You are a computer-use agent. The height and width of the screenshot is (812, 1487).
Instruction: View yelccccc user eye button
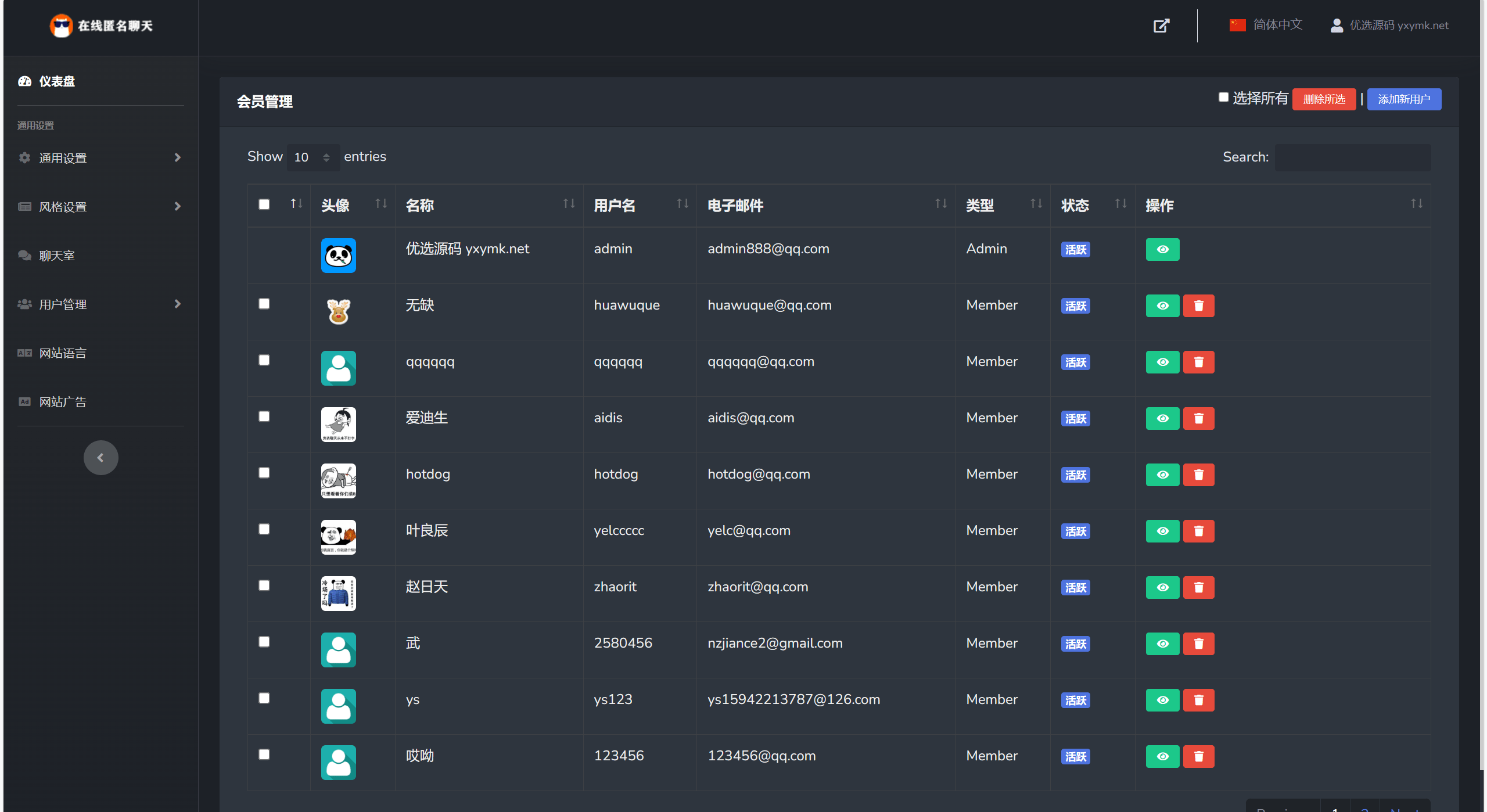[1162, 531]
